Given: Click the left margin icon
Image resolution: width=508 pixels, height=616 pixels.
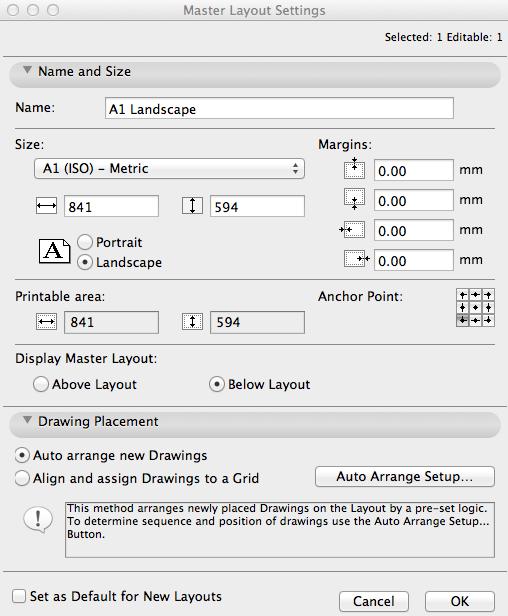Looking at the screenshot, I should [x=352, y=229].
